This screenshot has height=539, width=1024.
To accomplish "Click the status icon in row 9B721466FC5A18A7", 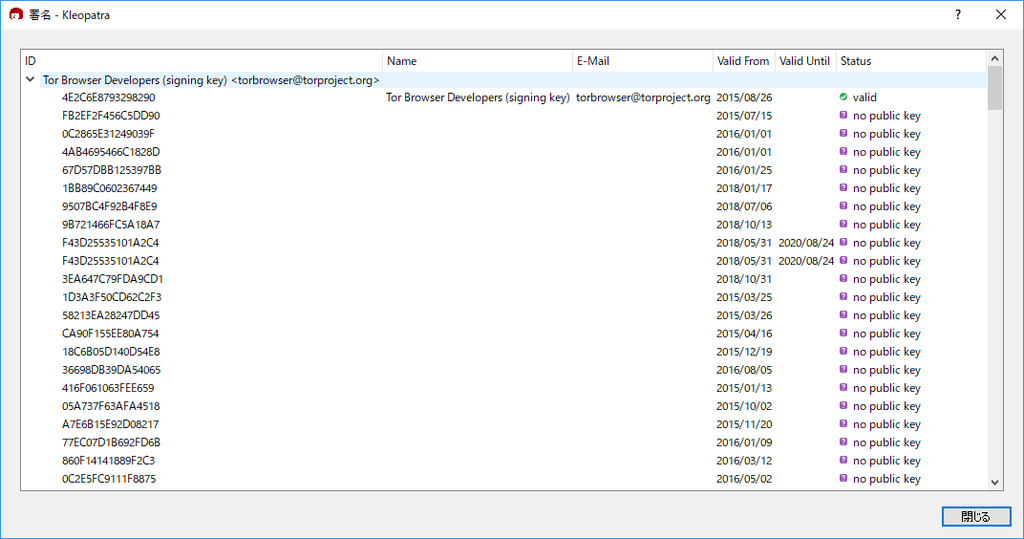I will click(x=843, y=224).
